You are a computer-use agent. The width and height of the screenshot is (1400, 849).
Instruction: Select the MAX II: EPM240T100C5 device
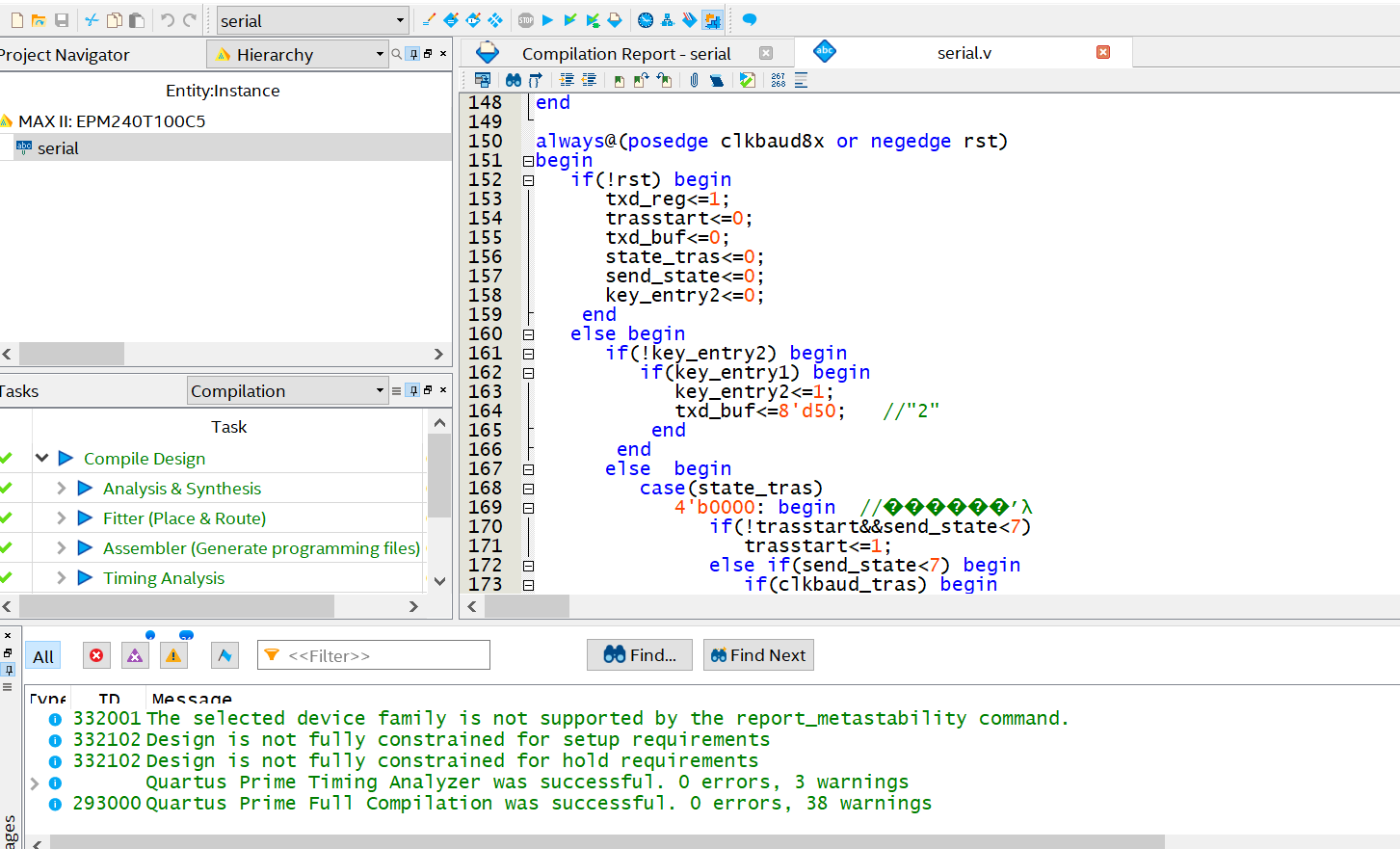point(112,120)
